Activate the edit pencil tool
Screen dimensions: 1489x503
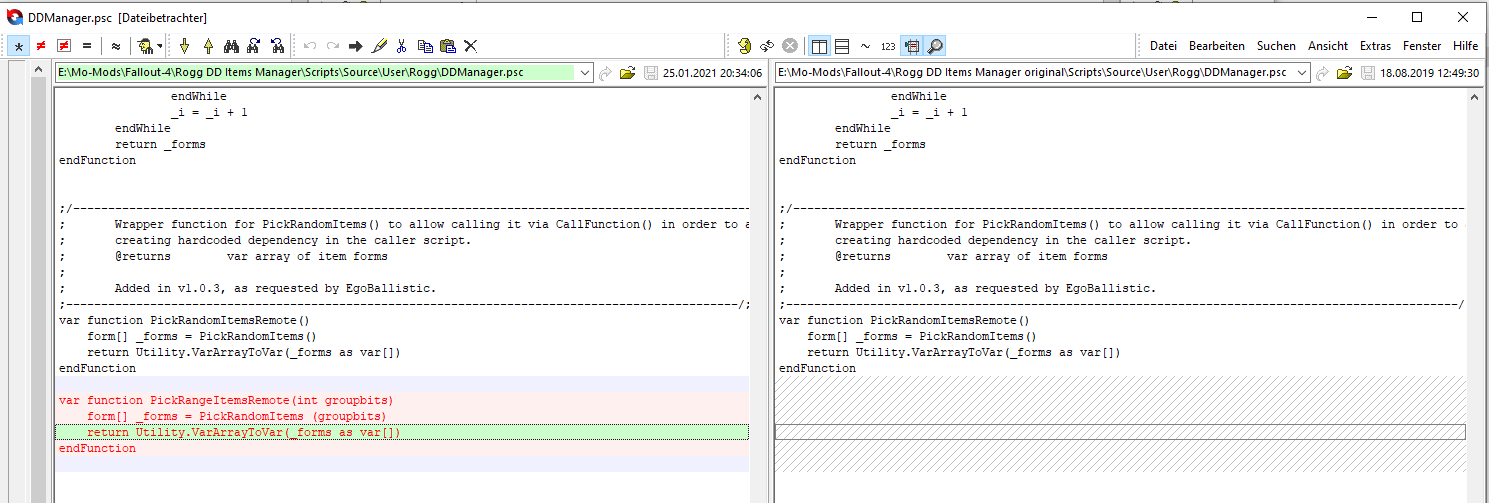pyautogui.click(x=379, y=46)
